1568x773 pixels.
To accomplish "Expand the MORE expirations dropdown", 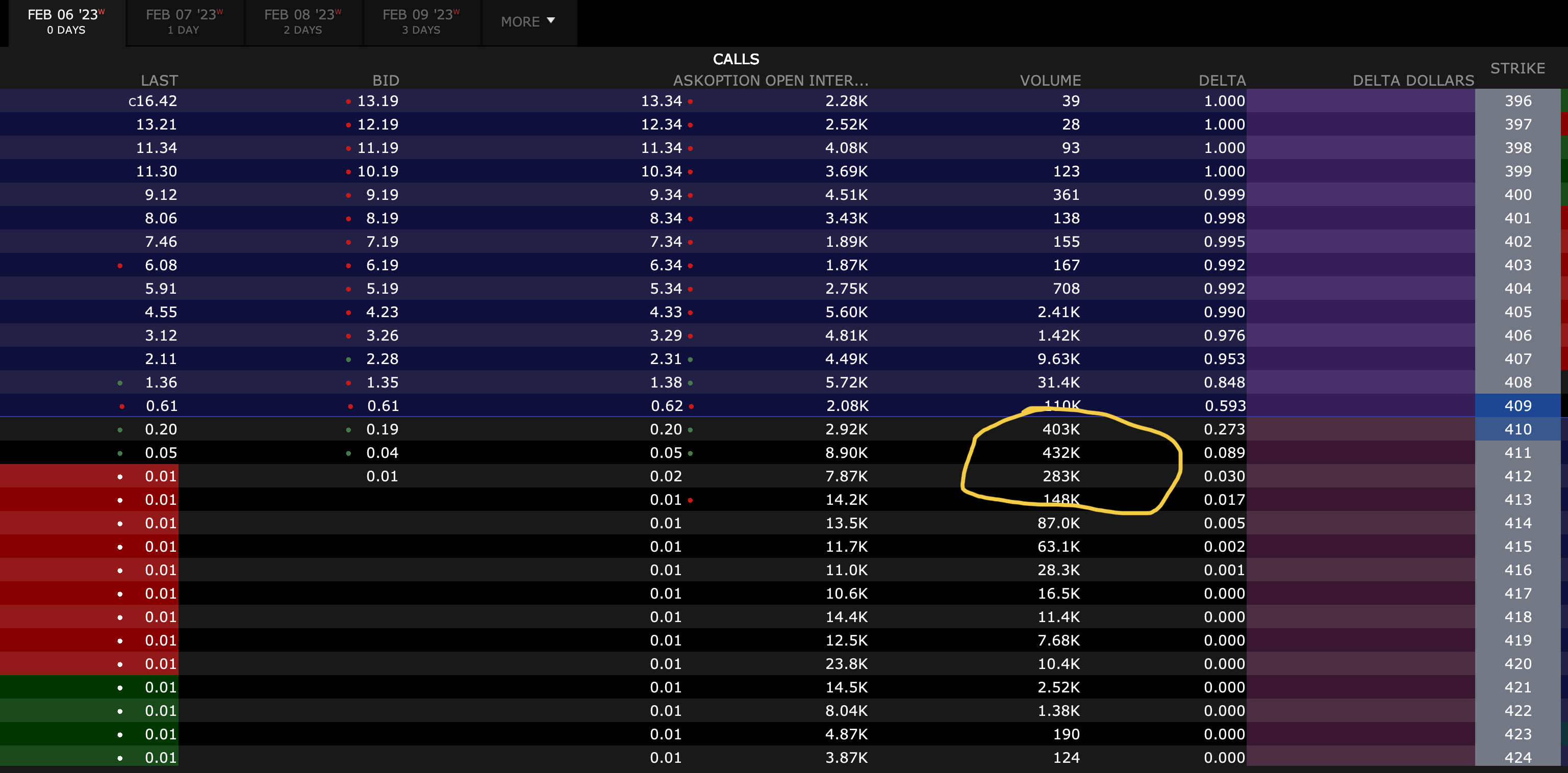I will coord(528,22).
